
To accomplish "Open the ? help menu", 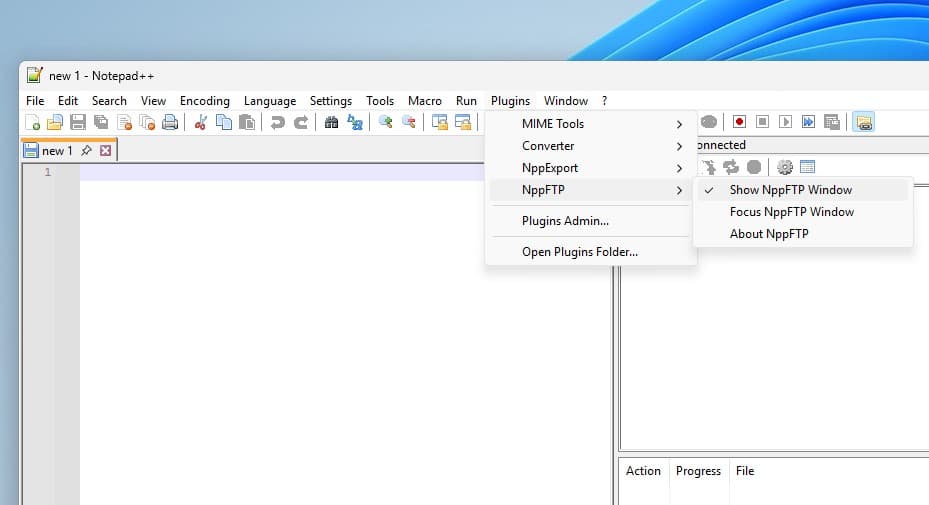I will [604, 101].
